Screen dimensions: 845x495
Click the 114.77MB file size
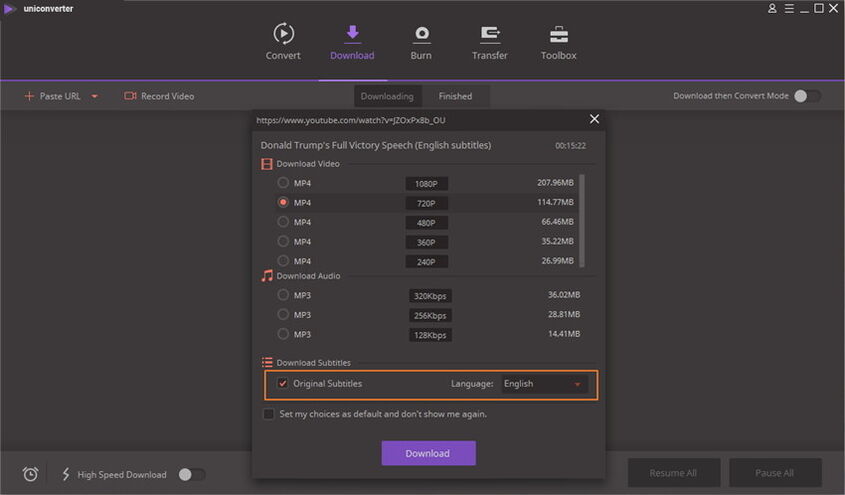tap(555, 202)
